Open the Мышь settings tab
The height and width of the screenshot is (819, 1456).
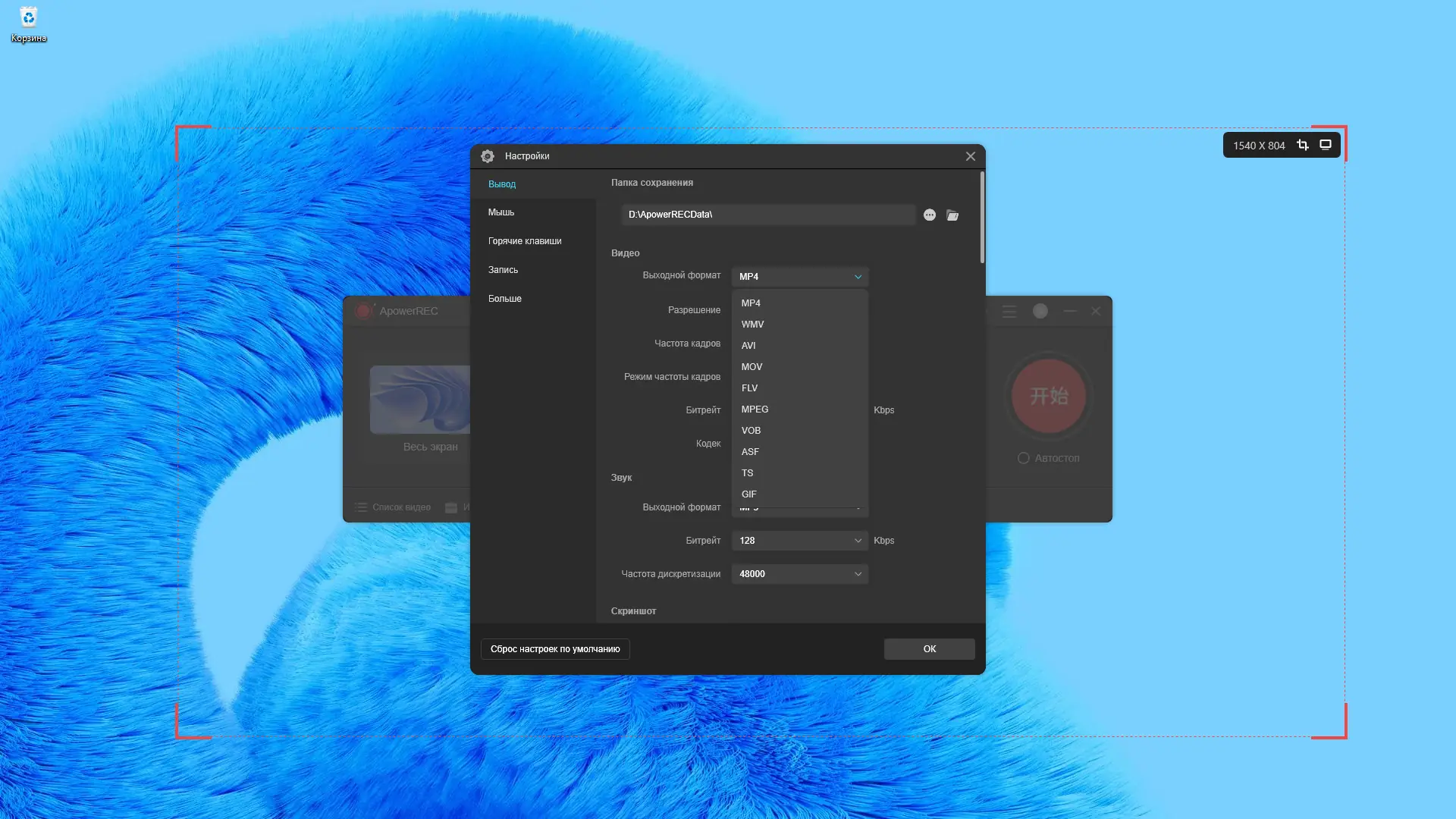tap(501, 212)
